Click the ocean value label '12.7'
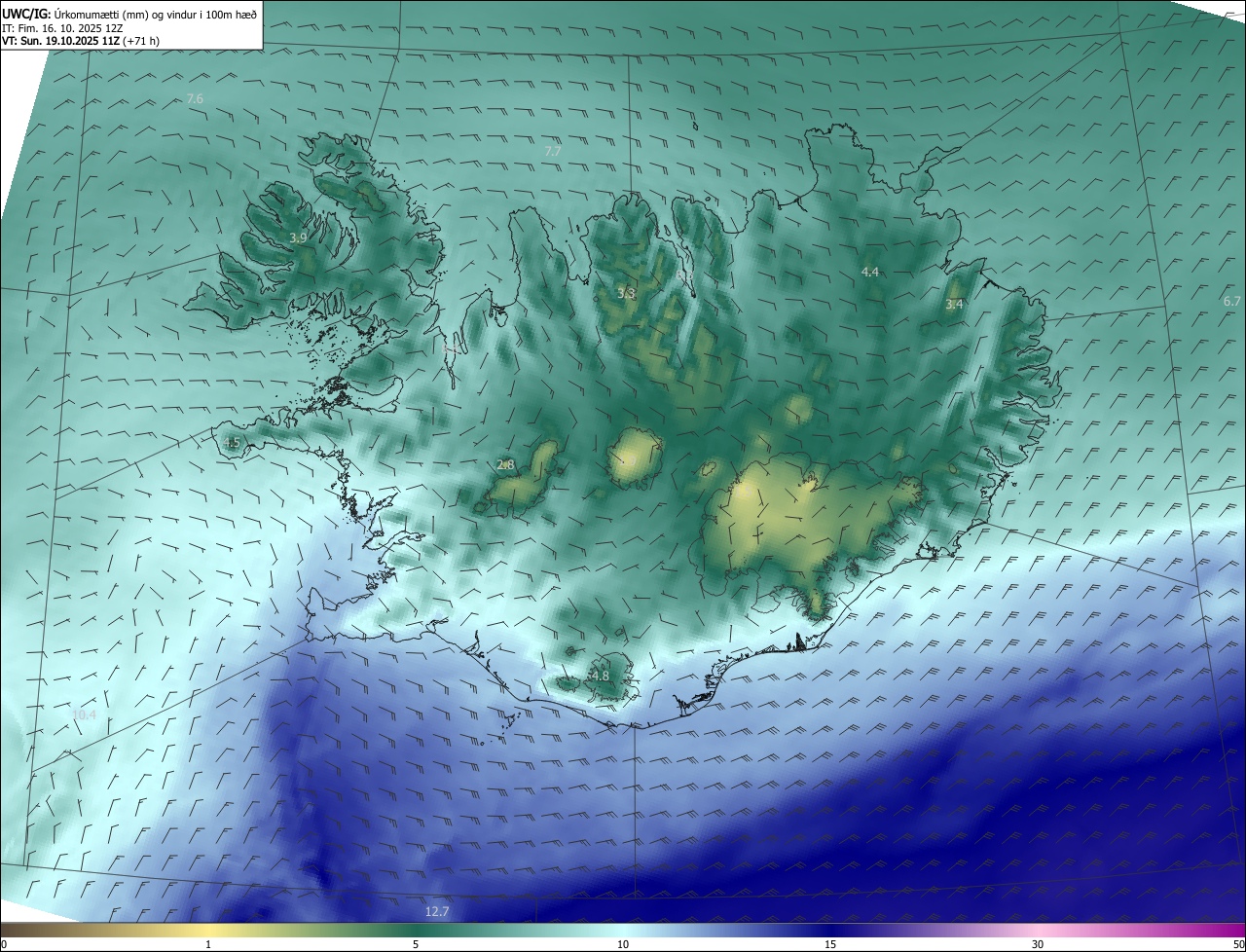Image resolution: width=1246 pixels, height=952 pixels. point(437,912)
